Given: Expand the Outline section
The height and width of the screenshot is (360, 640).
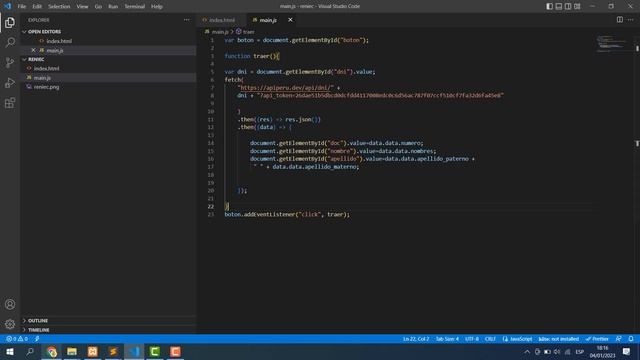Looking at the screenshot, I should click(38, 320).
